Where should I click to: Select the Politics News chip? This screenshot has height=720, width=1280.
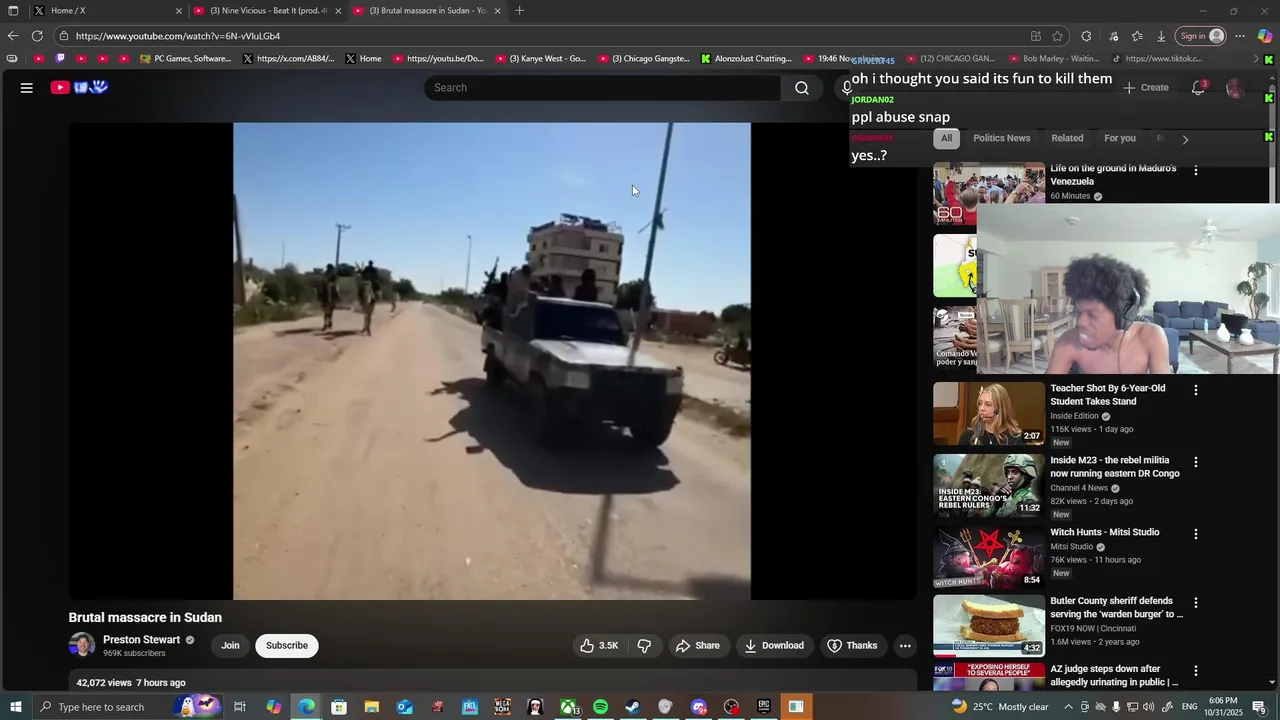pyautogui.click(x=1001, y=138)
